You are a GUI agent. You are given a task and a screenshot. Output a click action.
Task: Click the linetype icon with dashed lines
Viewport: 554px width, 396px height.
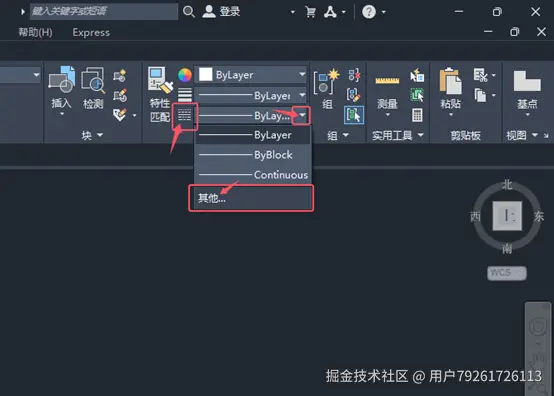(184, 115)
